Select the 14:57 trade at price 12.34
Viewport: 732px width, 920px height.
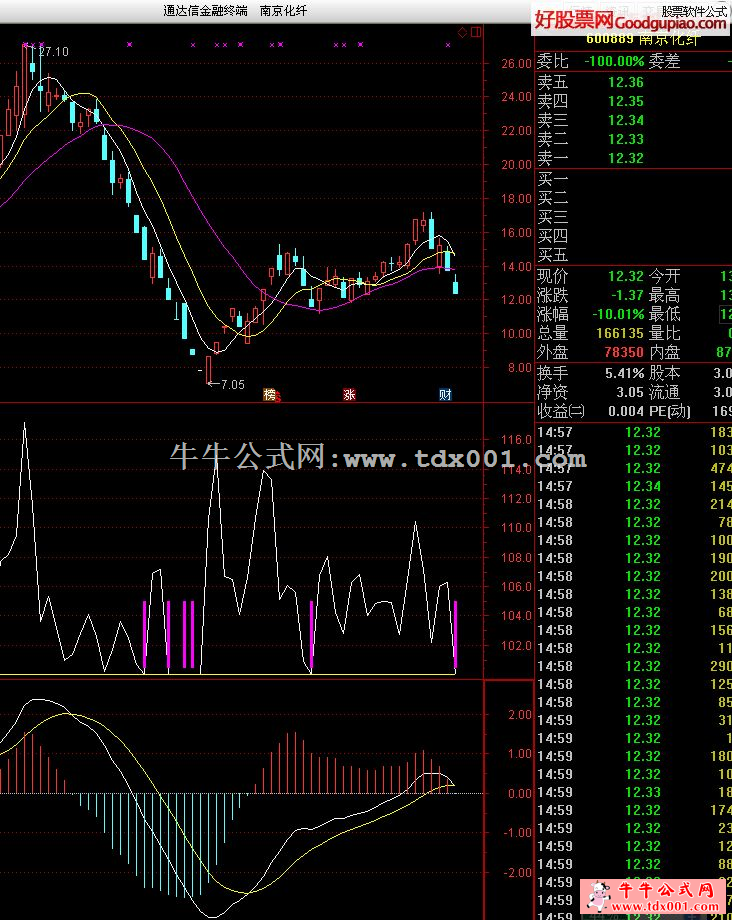[642, 486]
